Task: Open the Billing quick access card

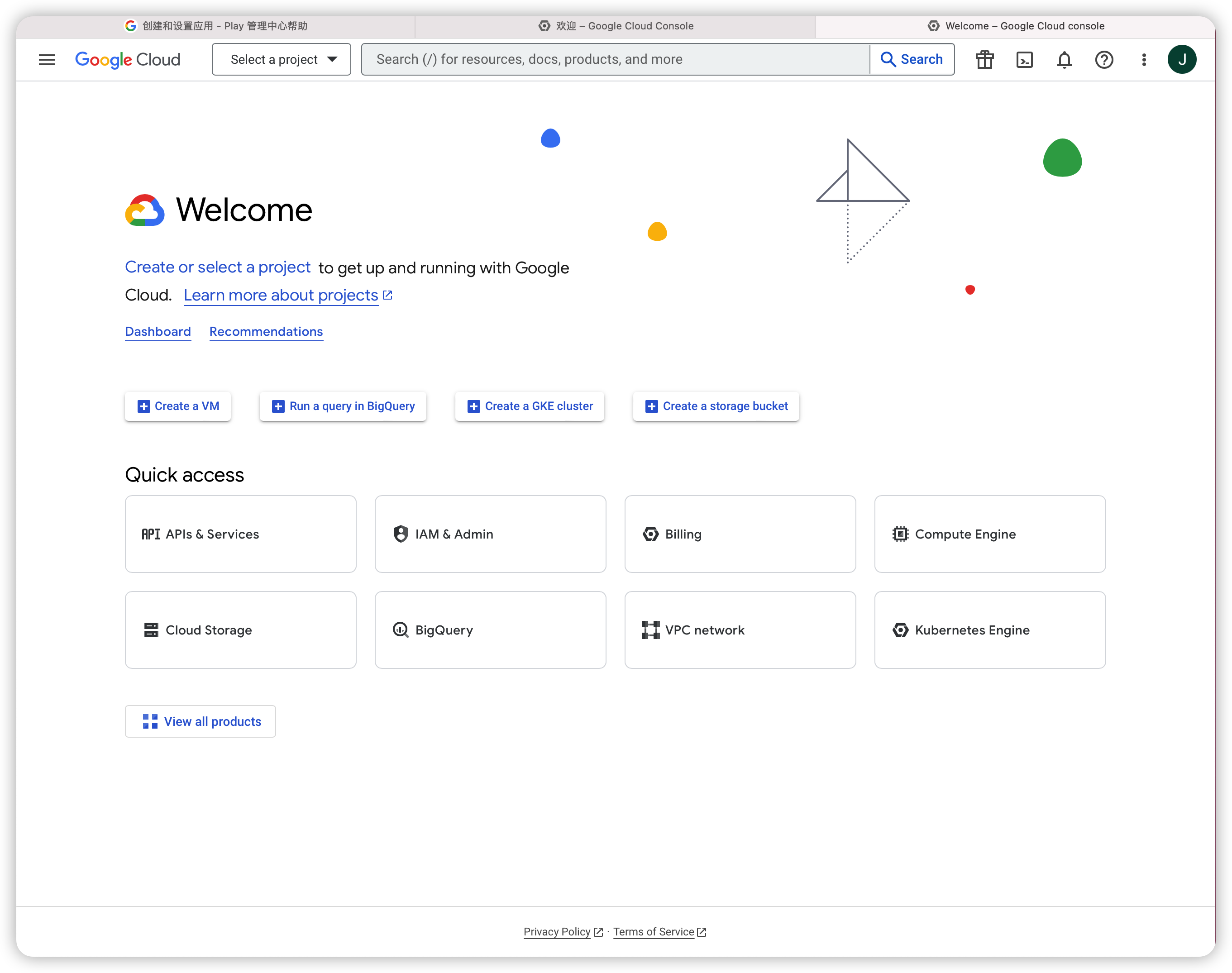Action: tap(740, 534)
